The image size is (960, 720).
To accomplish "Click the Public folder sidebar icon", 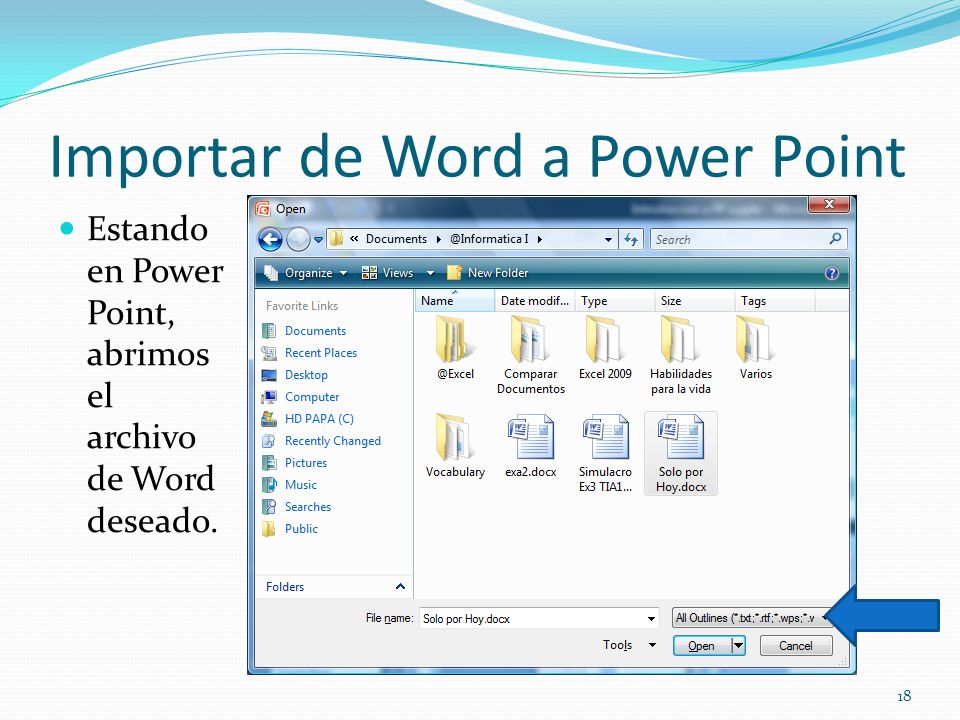I will (x=269, y=529).
